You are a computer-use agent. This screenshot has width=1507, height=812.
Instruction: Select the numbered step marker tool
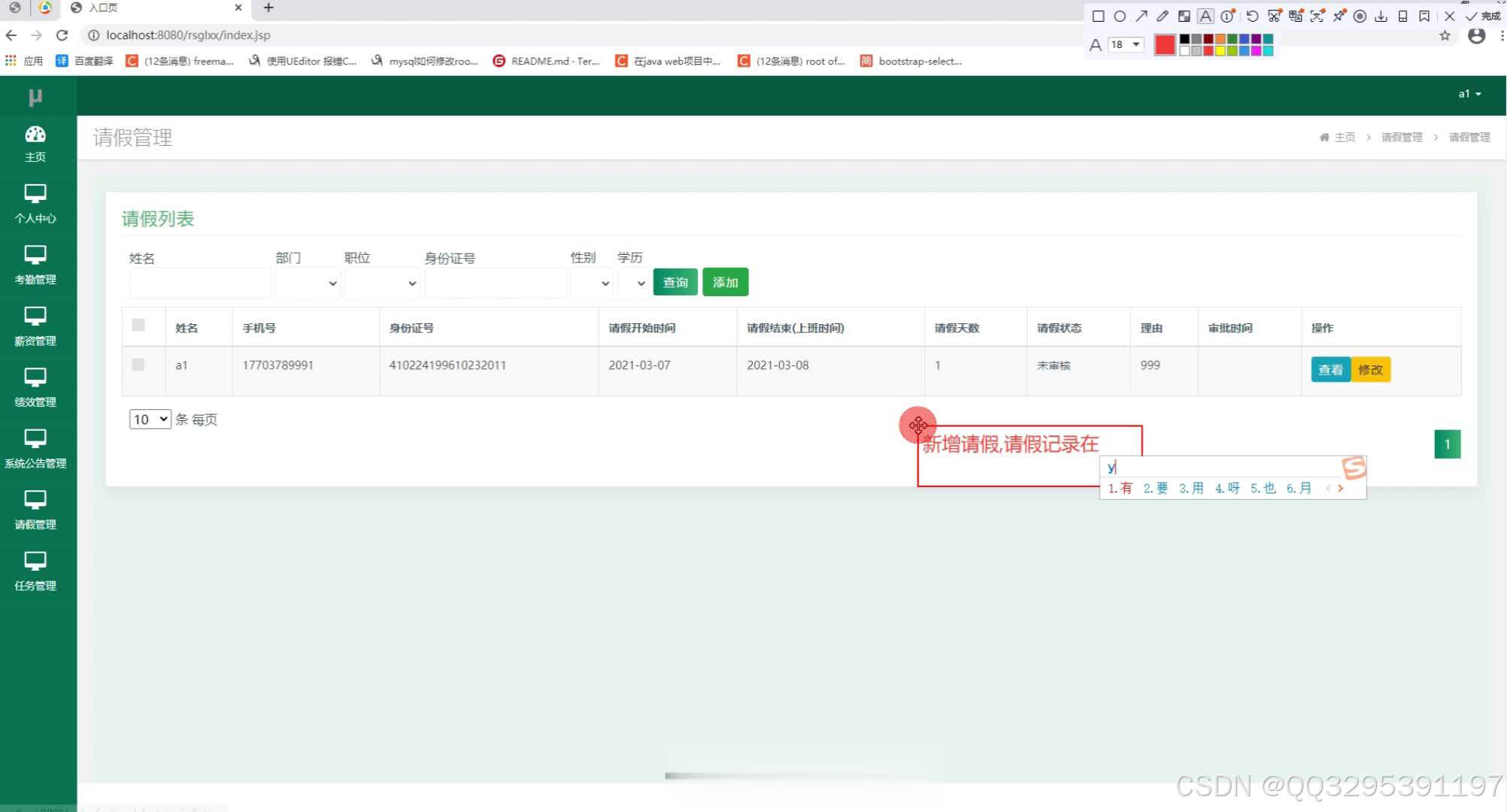(1228, 16)
